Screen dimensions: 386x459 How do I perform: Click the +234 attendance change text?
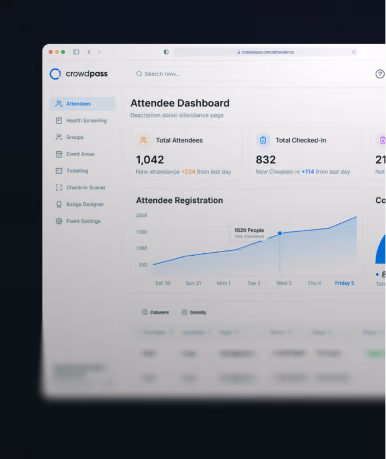[x=188, y=172]
